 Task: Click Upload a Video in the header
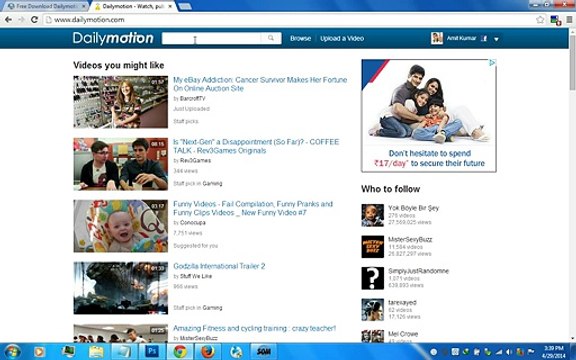342,38
